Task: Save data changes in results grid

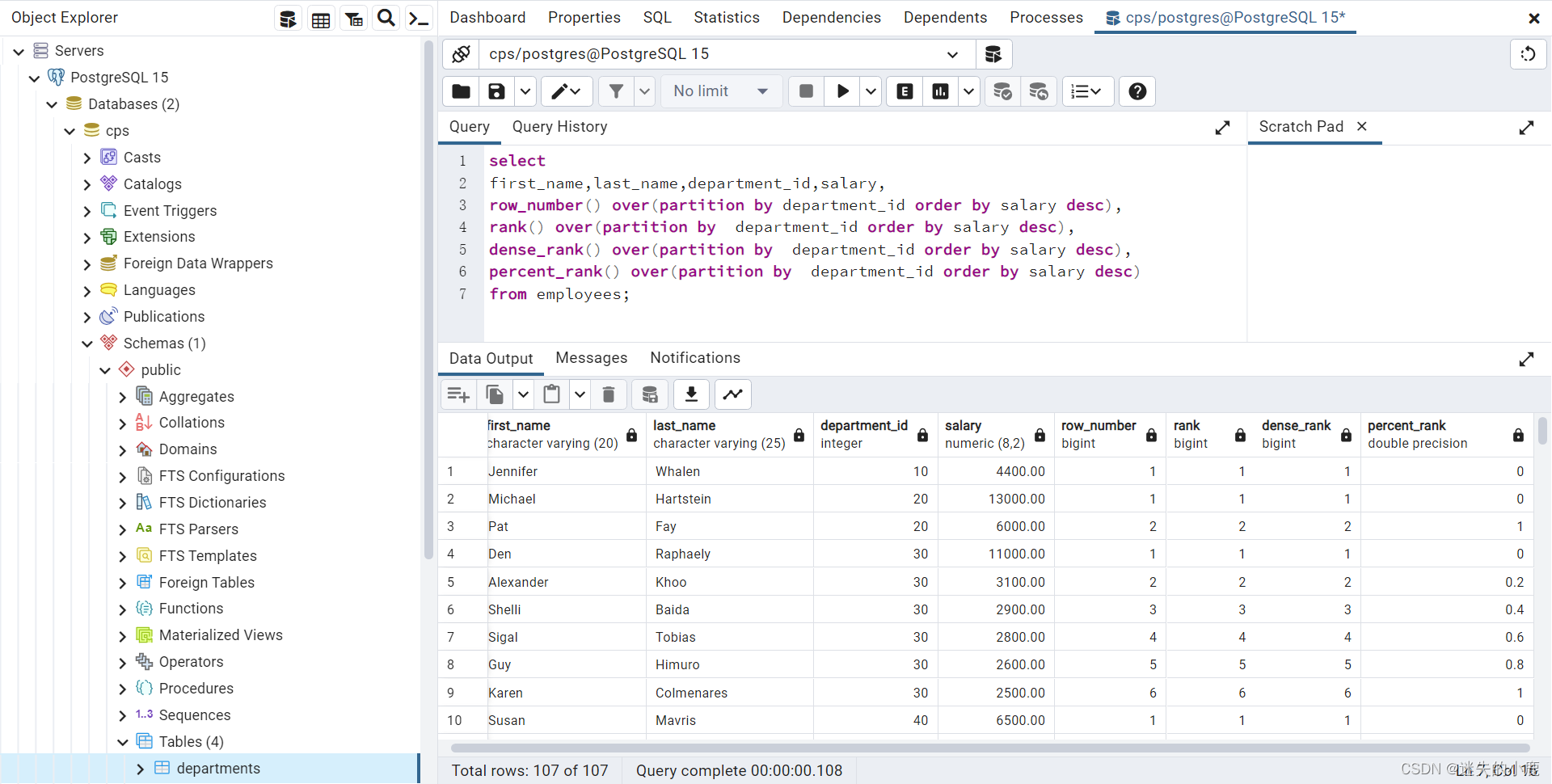Action: tap(649, 394)
